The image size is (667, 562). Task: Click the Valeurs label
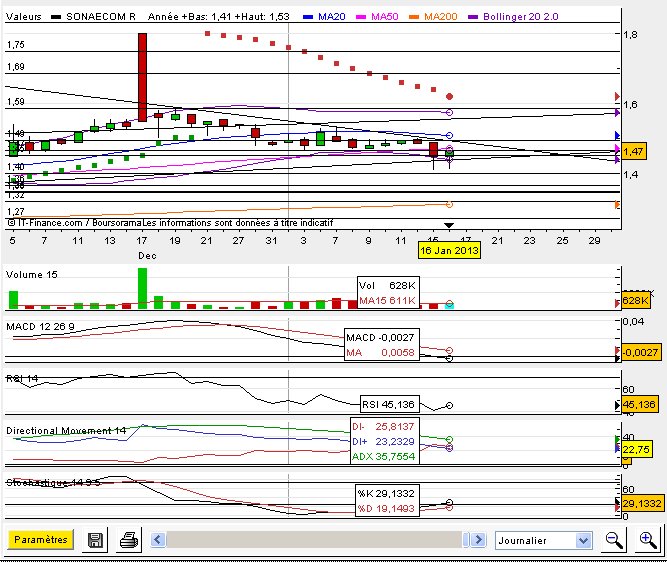click(24, 17)
